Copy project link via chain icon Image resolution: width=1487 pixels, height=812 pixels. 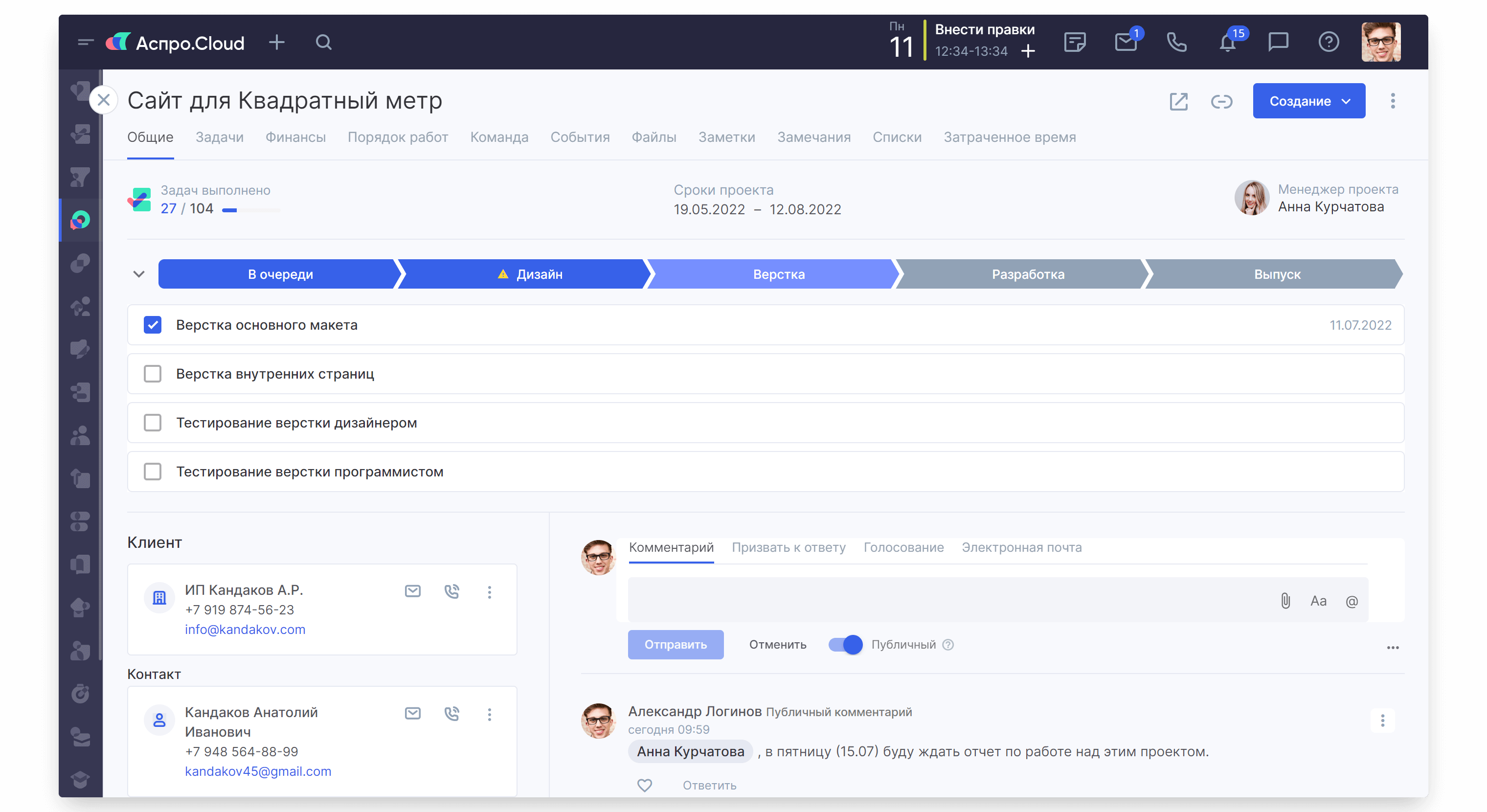[x=1221, y=102]
